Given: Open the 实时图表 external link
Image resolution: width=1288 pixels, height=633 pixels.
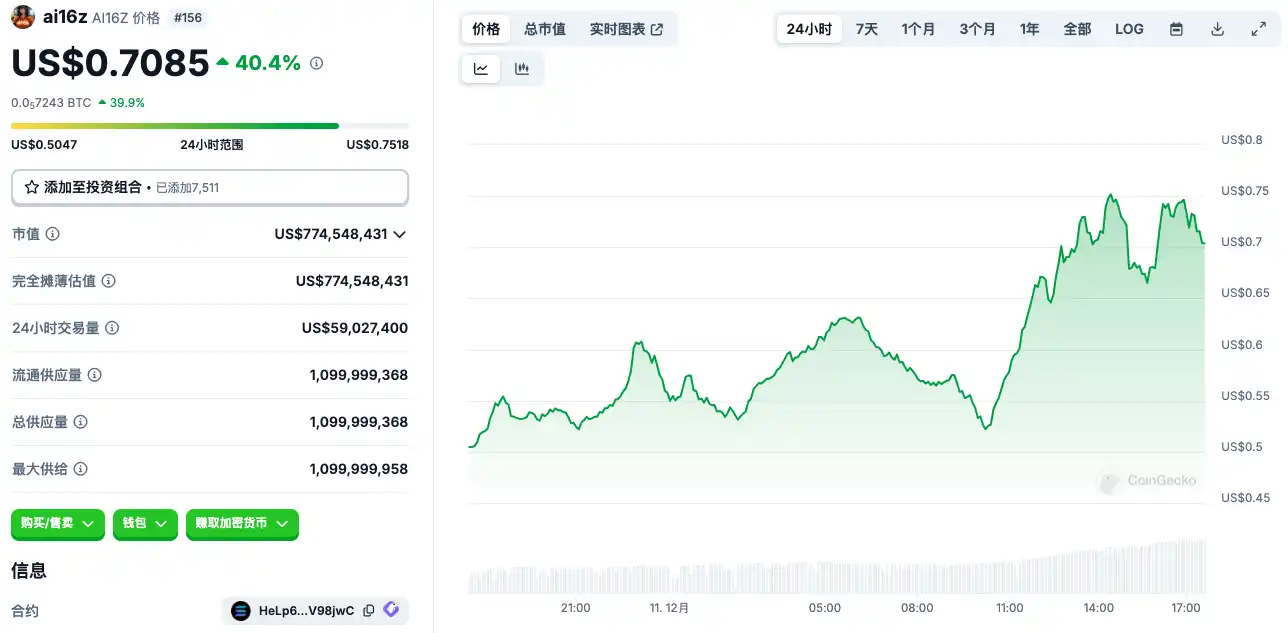Looking at the screenshot, I should point(626,29).
